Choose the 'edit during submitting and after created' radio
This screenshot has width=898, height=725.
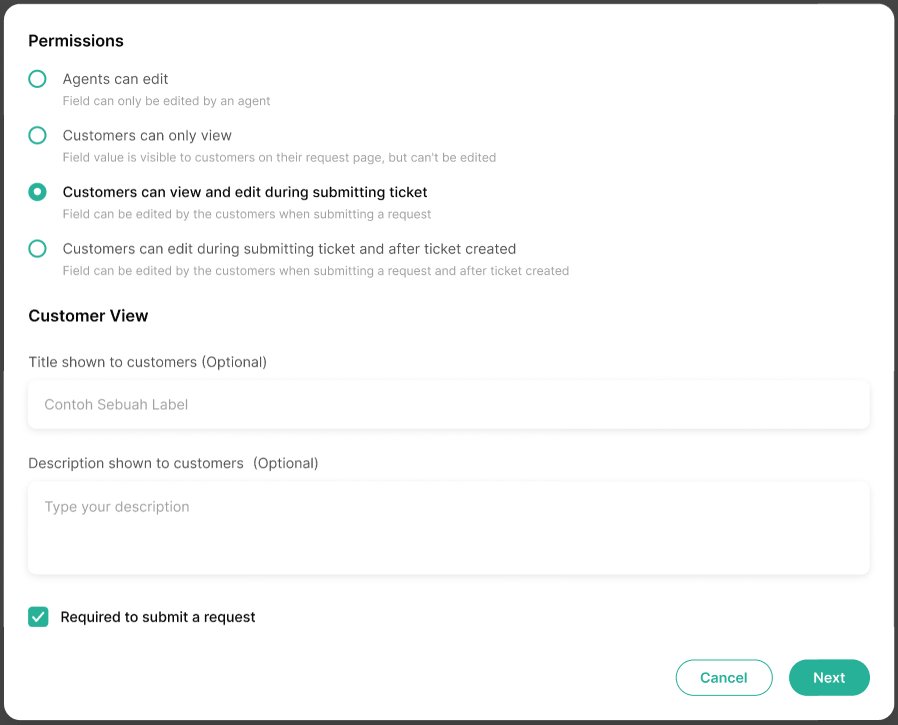click(x=37, y=248)
